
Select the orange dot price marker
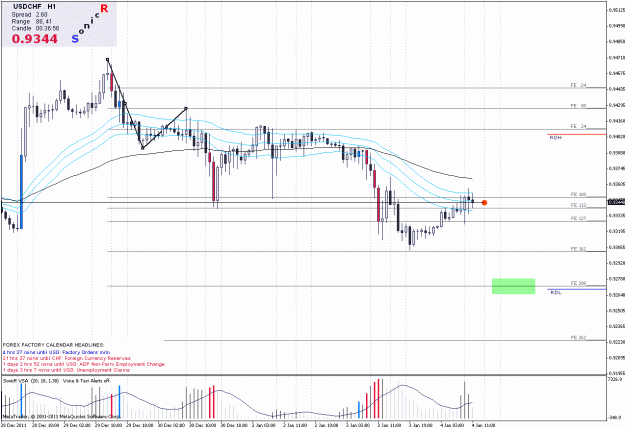coord(484,203)
